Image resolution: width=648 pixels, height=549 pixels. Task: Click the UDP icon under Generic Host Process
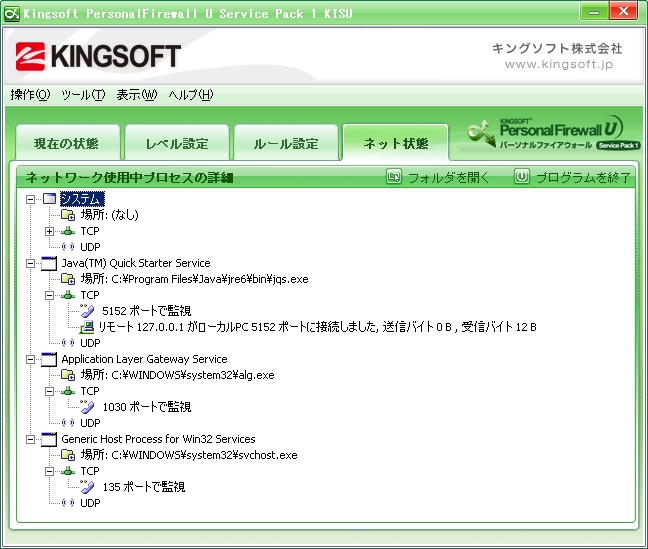click(x=68, y=503)
